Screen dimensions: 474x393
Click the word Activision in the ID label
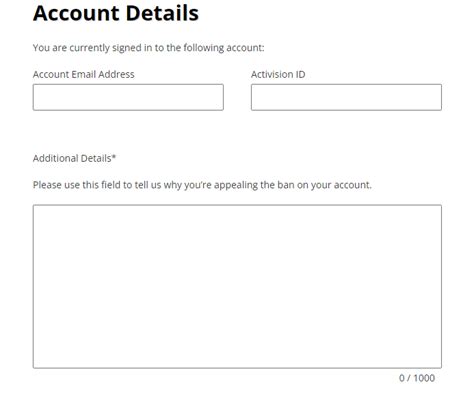click(x=272, y=74)
